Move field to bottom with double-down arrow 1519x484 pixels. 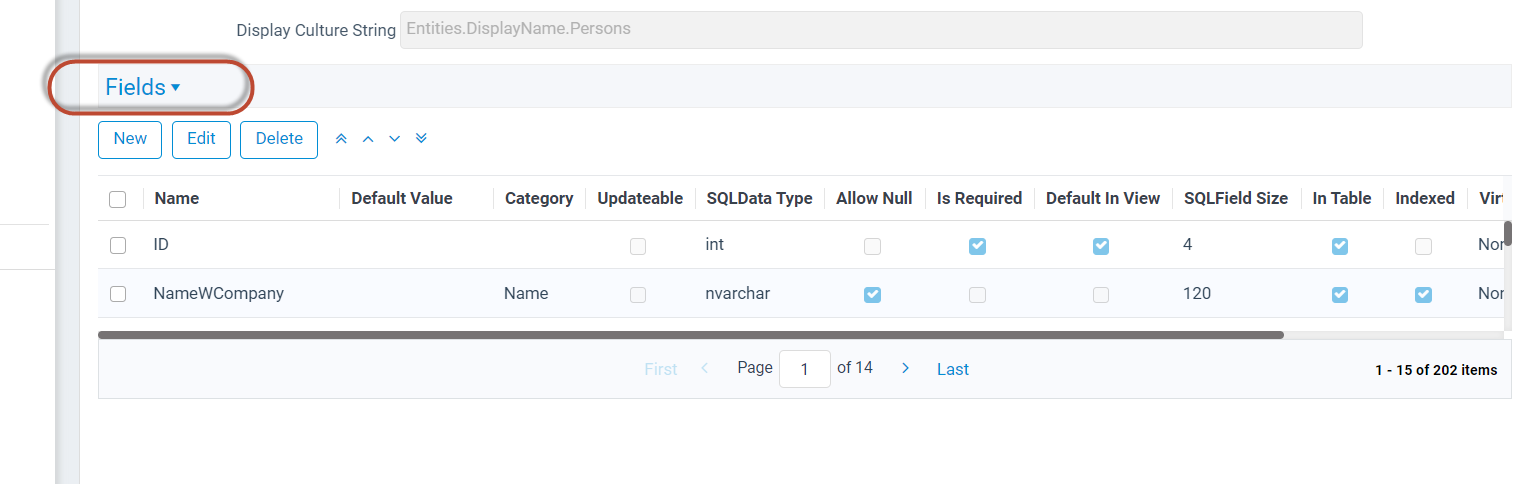point(421,139)
